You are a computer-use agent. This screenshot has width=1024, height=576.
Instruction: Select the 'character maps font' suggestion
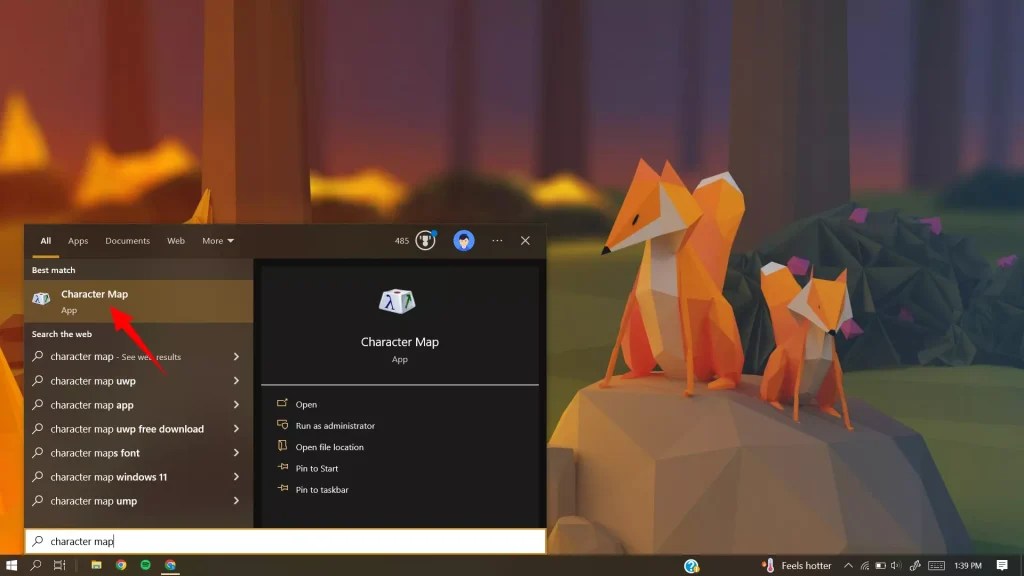pos(138,453)
